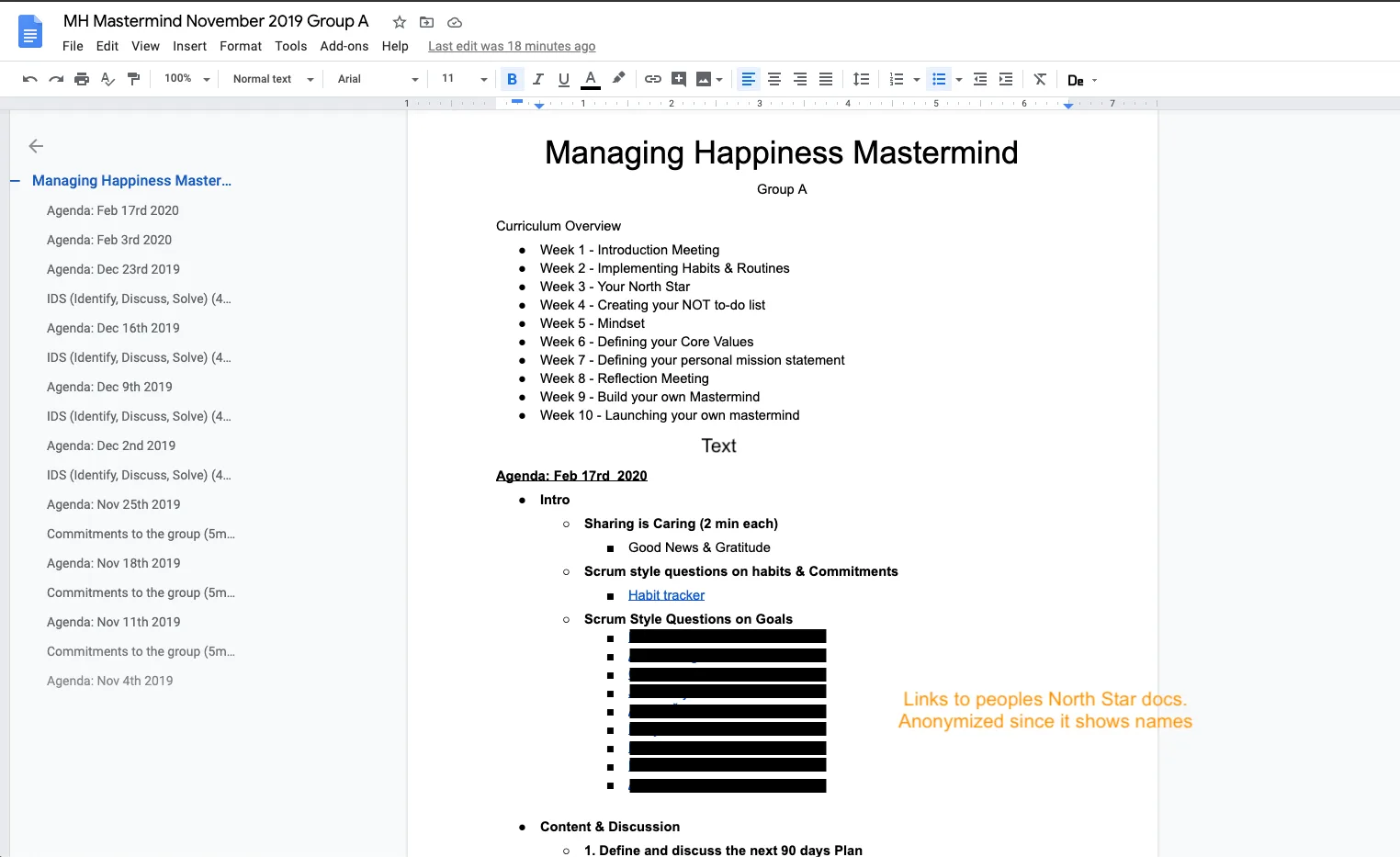Screen dimensions: 1400x857
Task: Open the Normal text styles dropdown
Action: coord(271,79)
